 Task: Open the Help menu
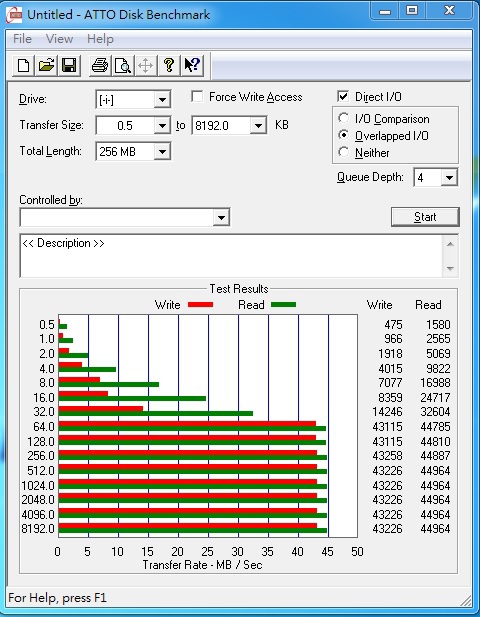[x=100, y=39]
